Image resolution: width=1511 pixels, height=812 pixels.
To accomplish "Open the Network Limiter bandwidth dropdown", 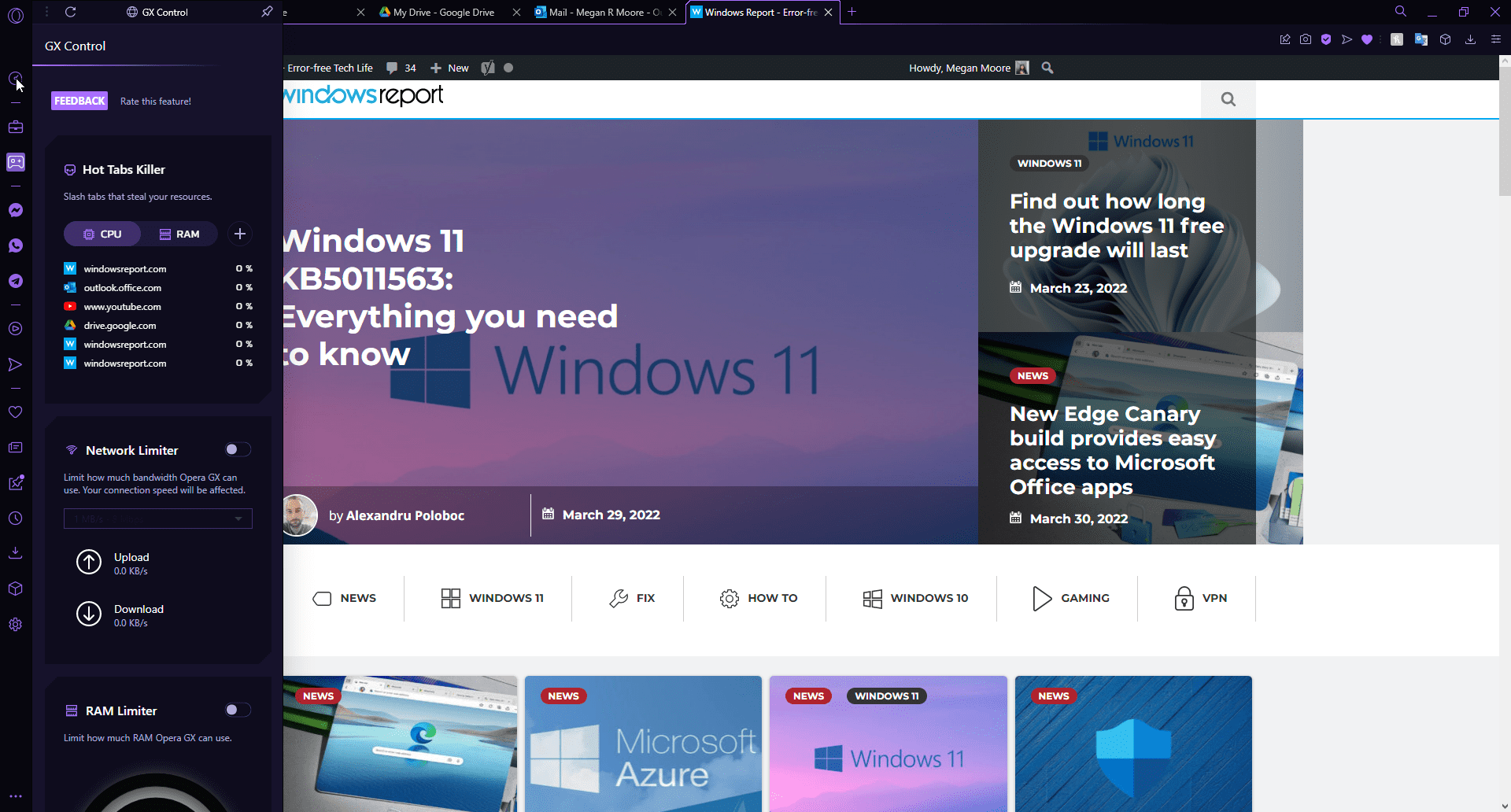I will click(158, 519).
